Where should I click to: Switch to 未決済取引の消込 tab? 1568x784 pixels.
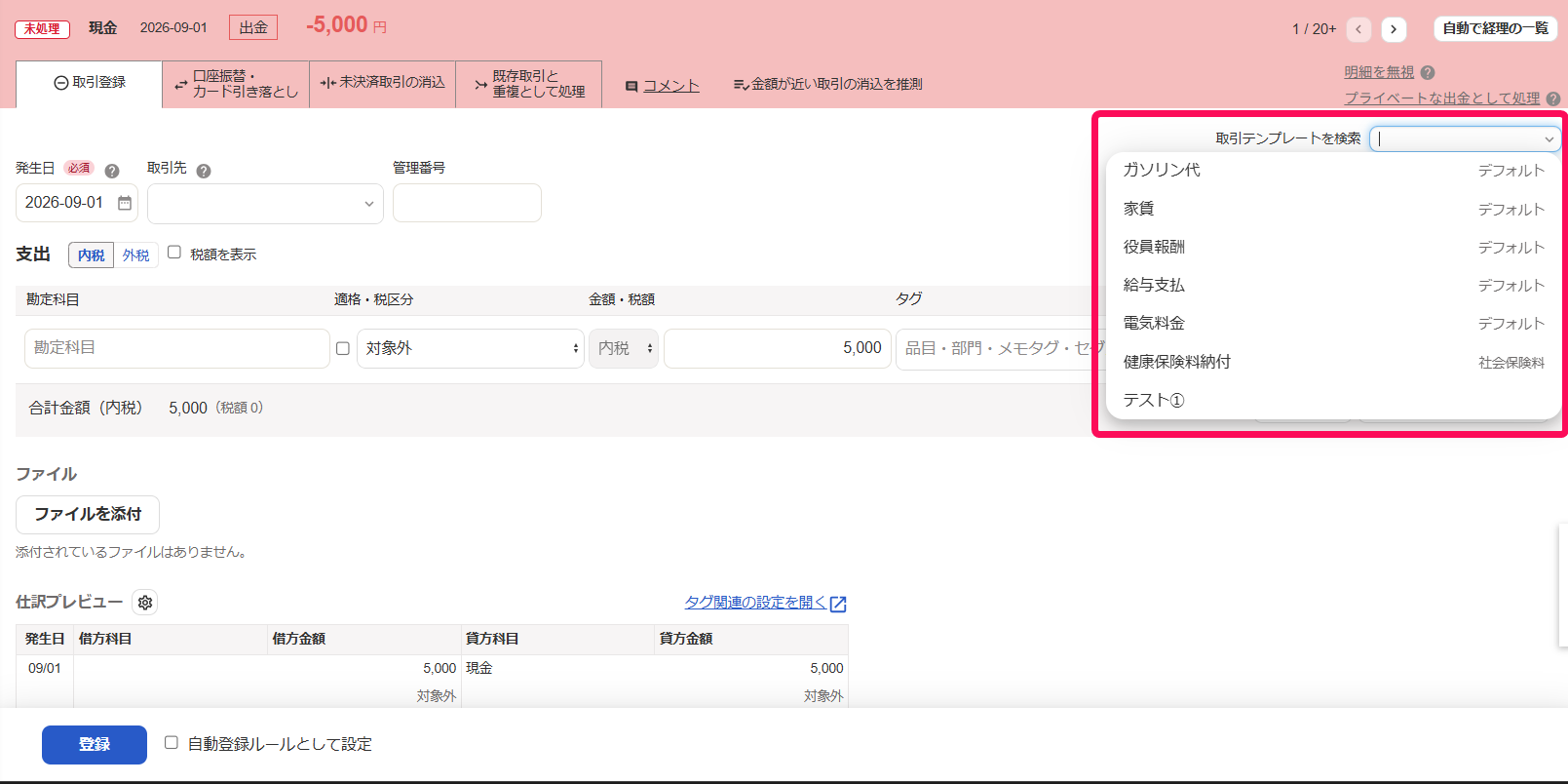(x=382, y=83)
